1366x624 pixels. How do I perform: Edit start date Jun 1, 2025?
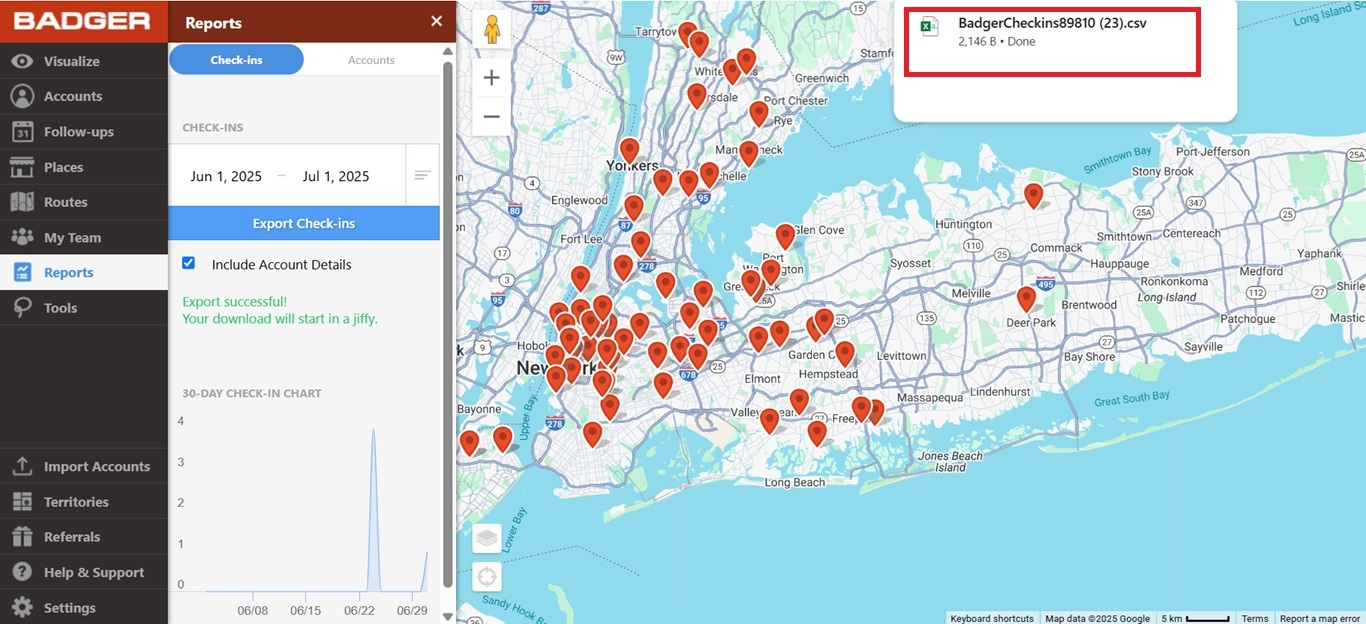click(x=226, y=176)
